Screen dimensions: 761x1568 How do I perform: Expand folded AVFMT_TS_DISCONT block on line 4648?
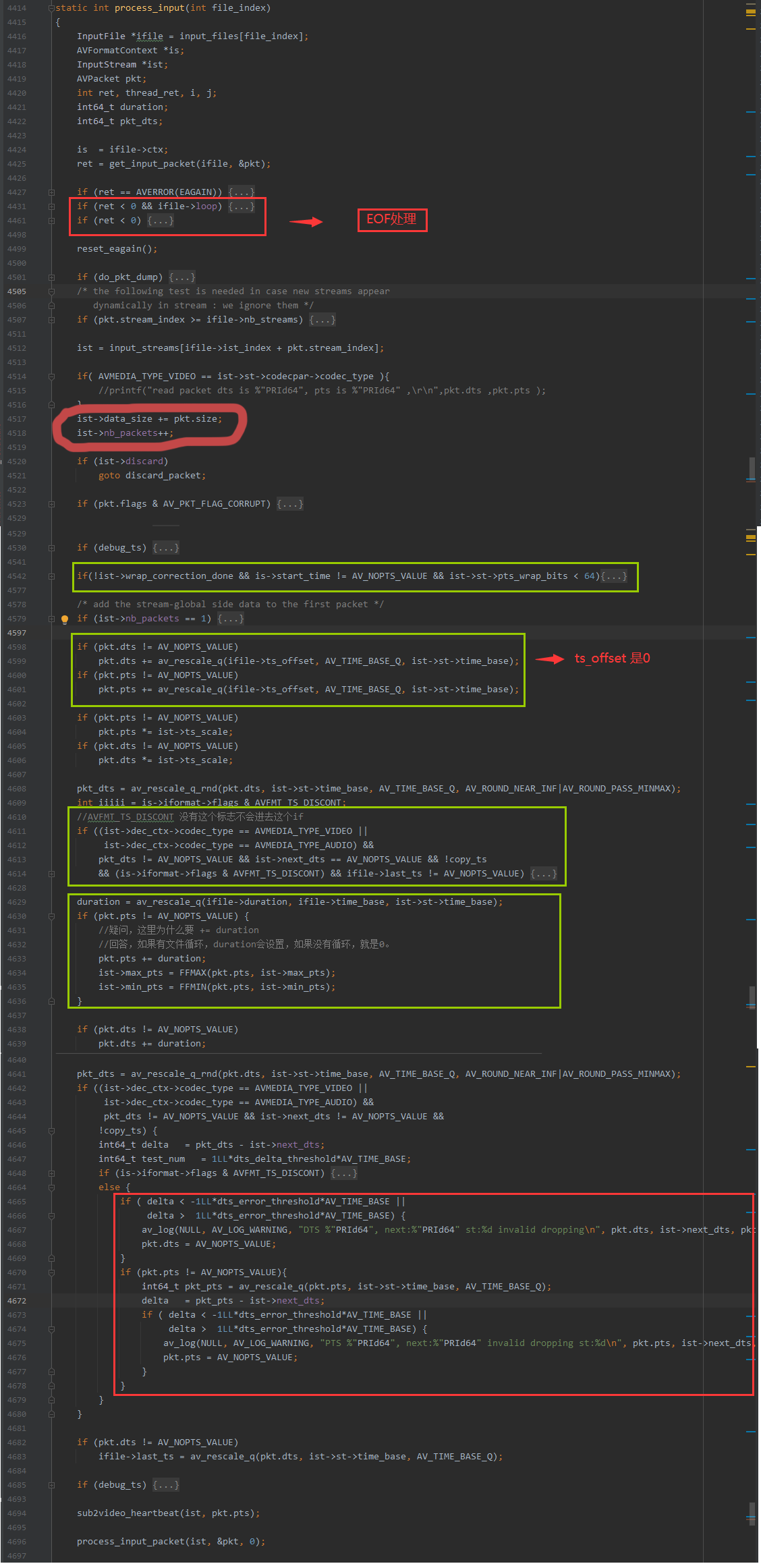click(344, 1173)
